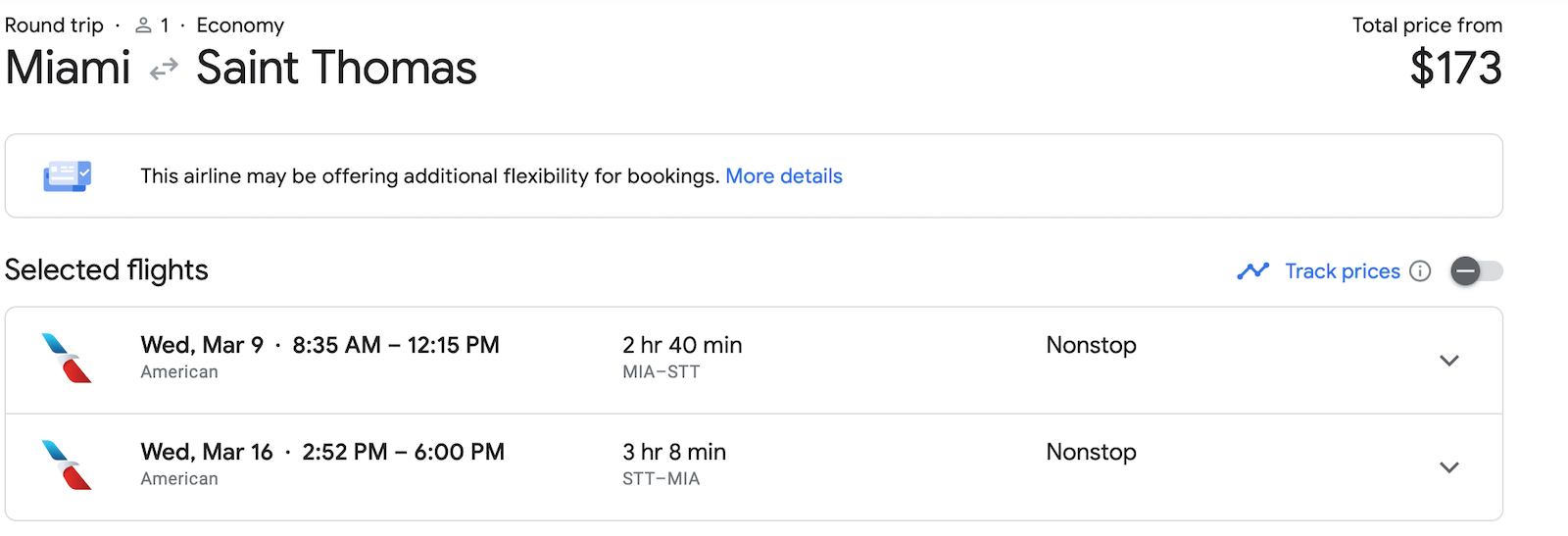Click the passenger count person icon
Screen dimensions: 1568x536
click(143, 25)
